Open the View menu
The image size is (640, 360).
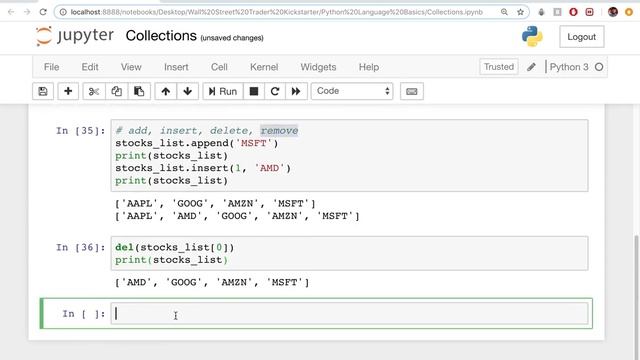131,67
